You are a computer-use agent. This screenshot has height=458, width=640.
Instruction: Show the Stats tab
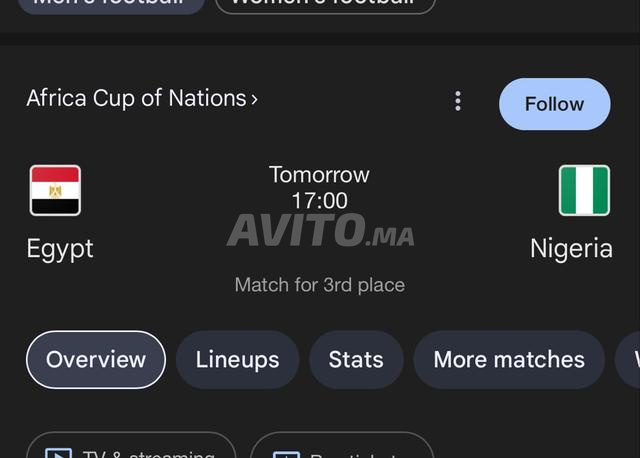point(356,359)
